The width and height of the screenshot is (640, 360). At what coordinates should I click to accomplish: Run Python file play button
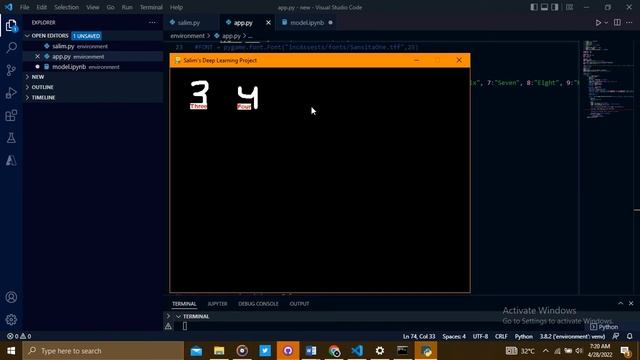pos(598,23)
